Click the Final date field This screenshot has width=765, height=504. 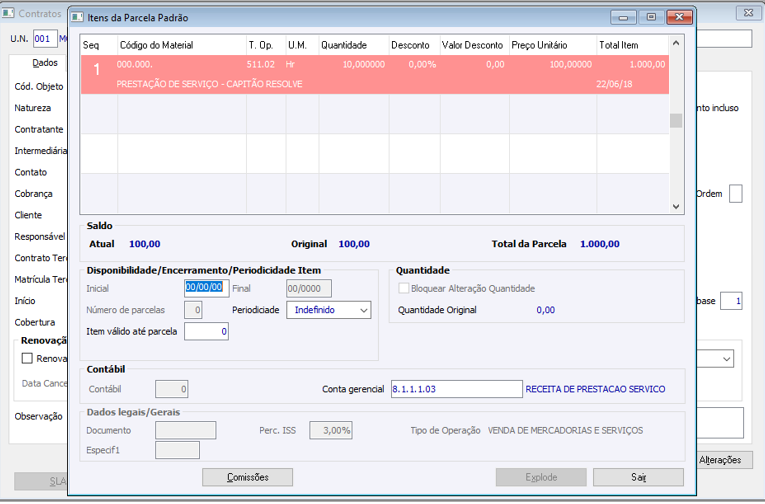[309, 288]
